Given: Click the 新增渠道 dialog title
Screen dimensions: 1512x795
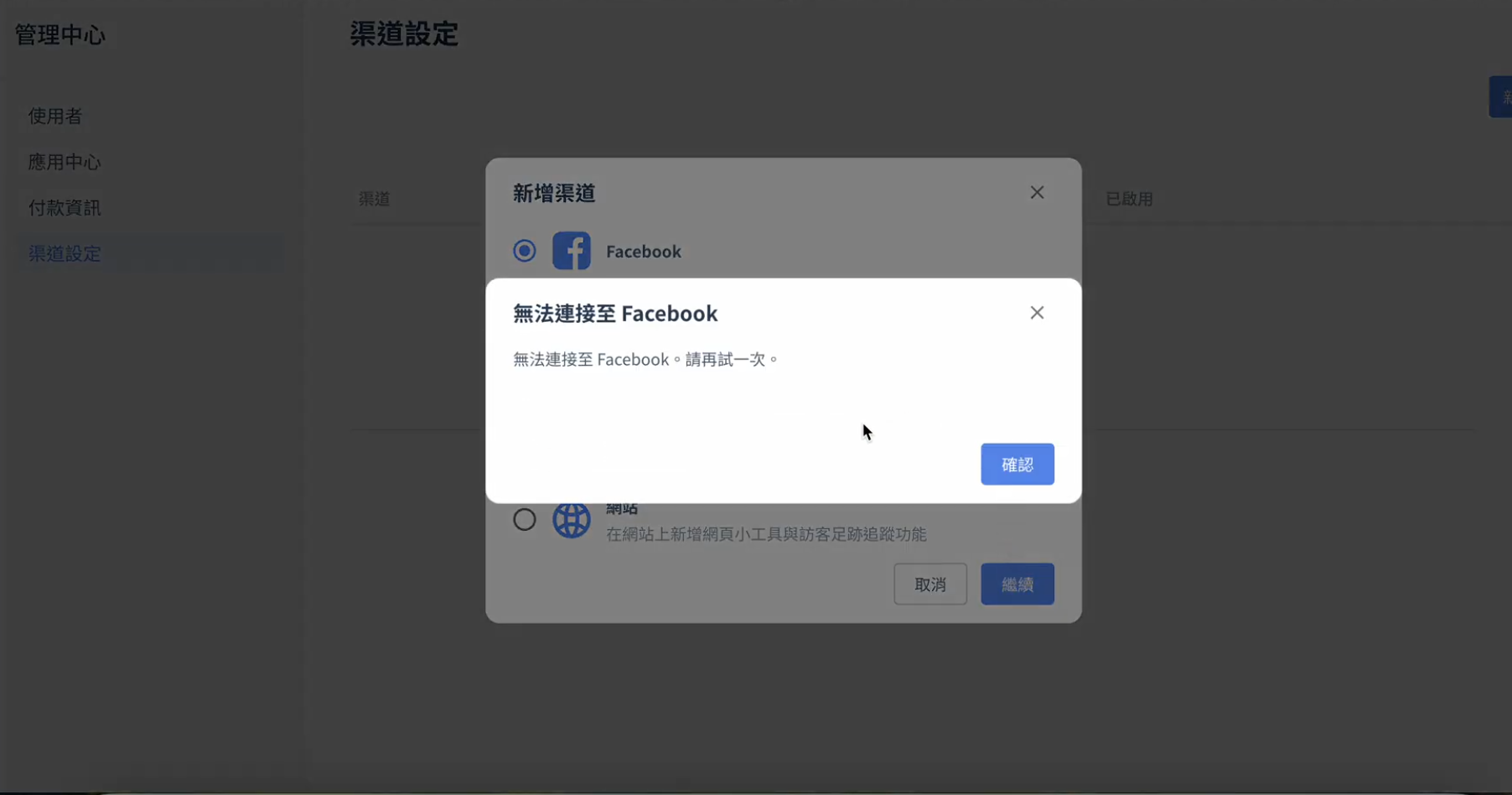Looking at the screenshot, I should pyautogui.click(x=554, y=193).
